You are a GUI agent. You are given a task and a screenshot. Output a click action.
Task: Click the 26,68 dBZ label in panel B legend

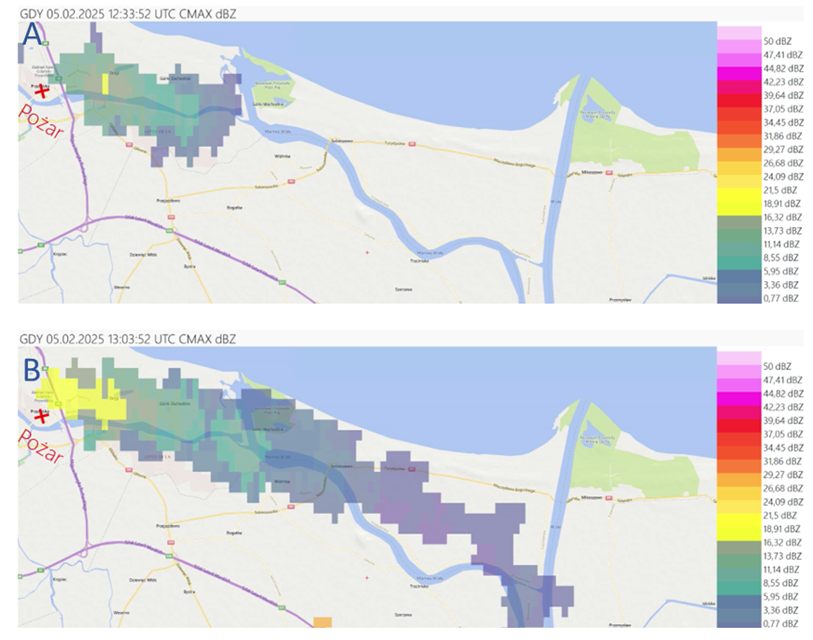point(783,488)
